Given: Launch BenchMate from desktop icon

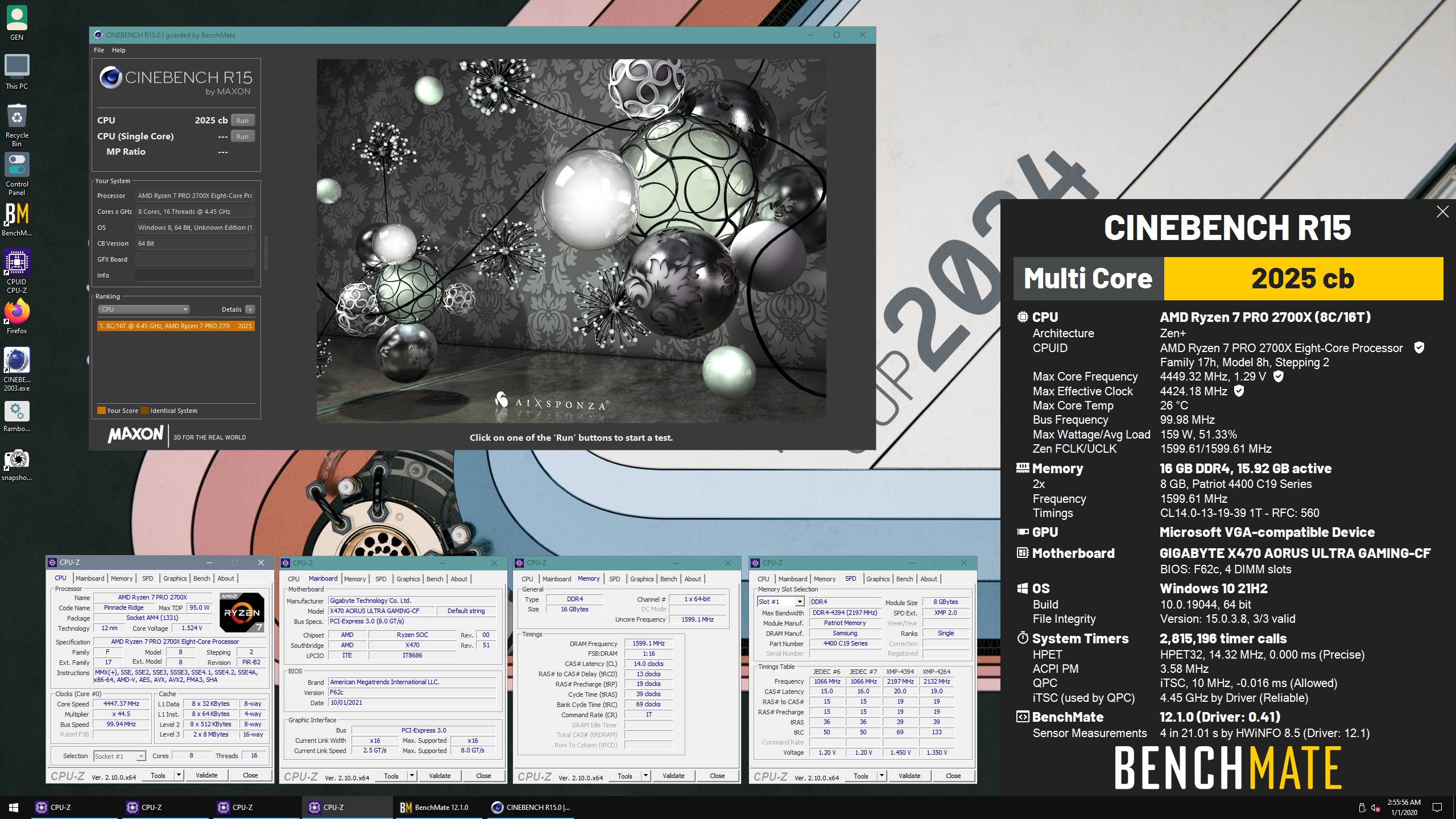Looking at the screenshot, I should coord(16,220).
